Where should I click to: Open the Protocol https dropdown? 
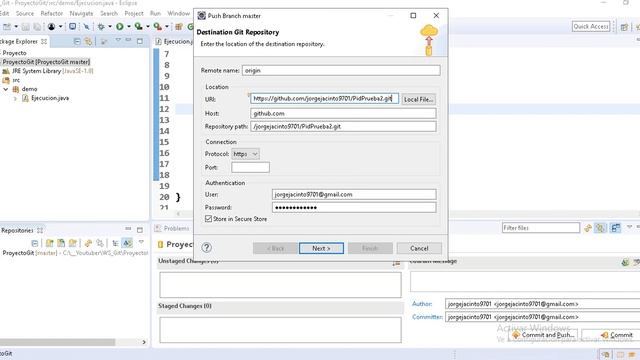[245, 154]
